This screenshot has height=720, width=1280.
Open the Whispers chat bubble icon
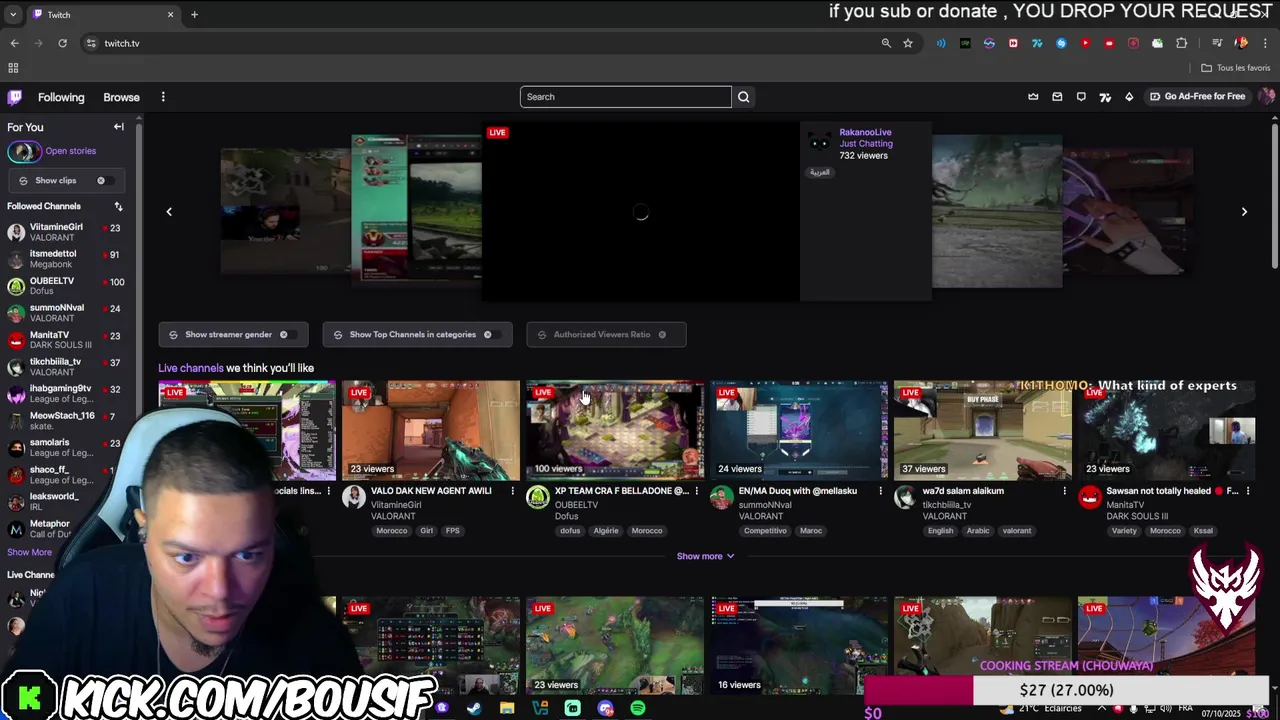[x=1081, y=97]
